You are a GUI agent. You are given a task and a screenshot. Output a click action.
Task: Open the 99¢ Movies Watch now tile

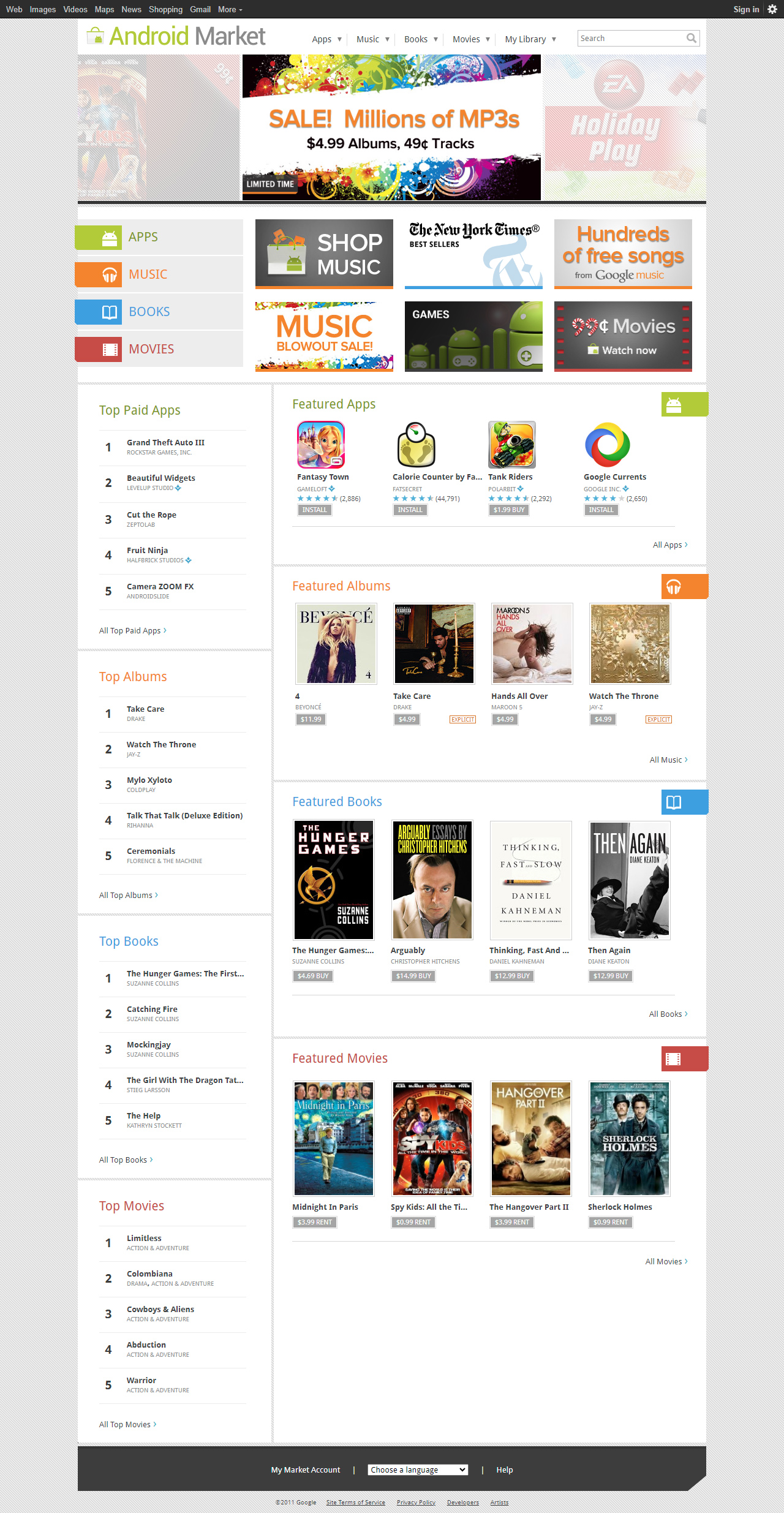coord(623,336)
